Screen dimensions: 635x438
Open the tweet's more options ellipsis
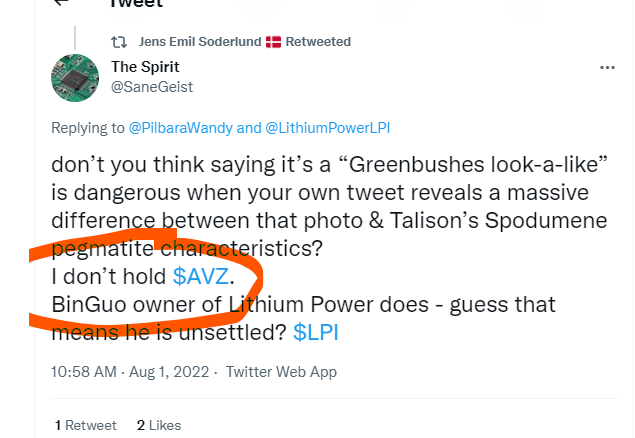pyautogui.click(x=607, y=68)
